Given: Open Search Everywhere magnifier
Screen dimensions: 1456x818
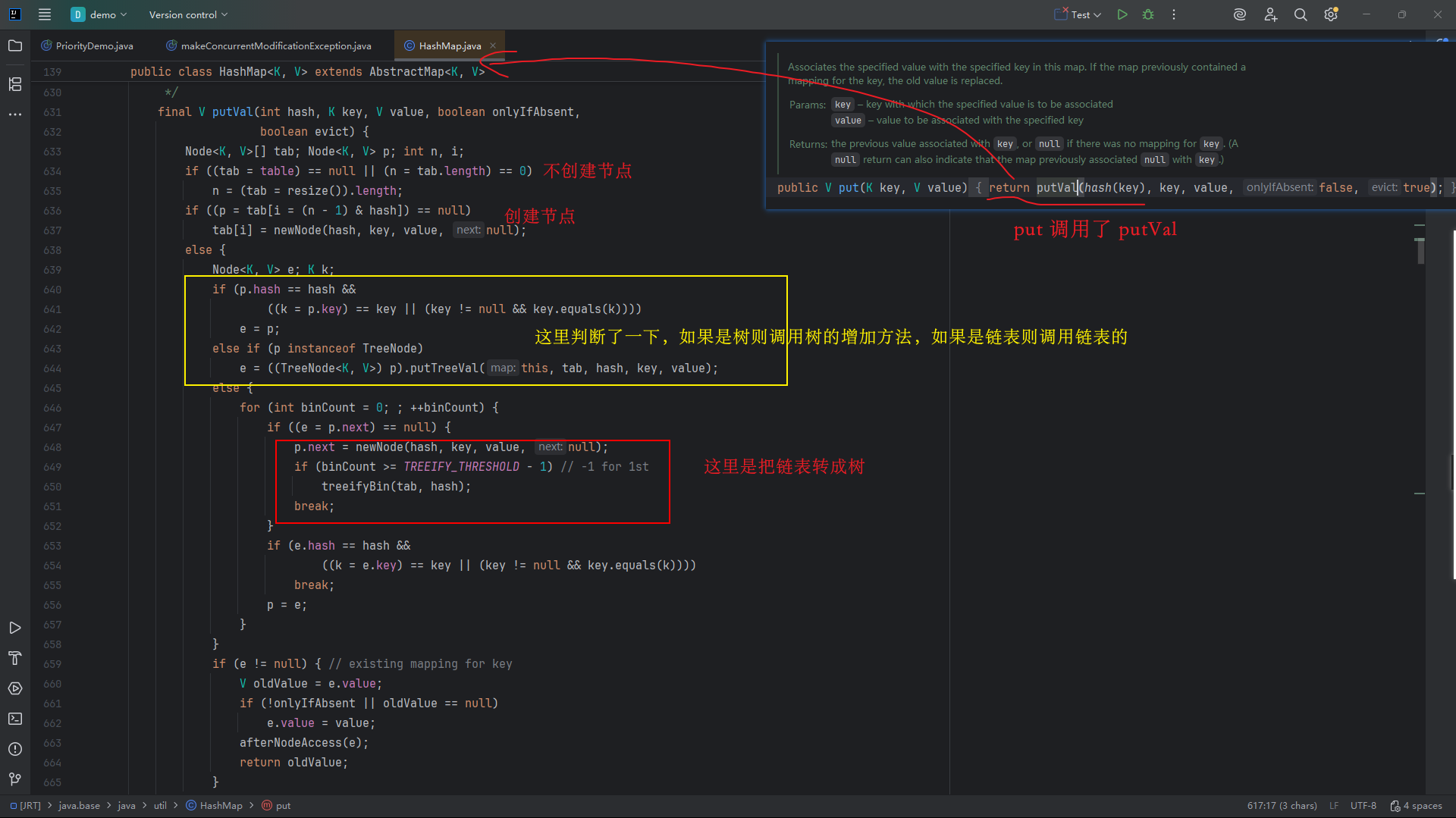Looking at the screenshot, I should (x=1301, y=14).
